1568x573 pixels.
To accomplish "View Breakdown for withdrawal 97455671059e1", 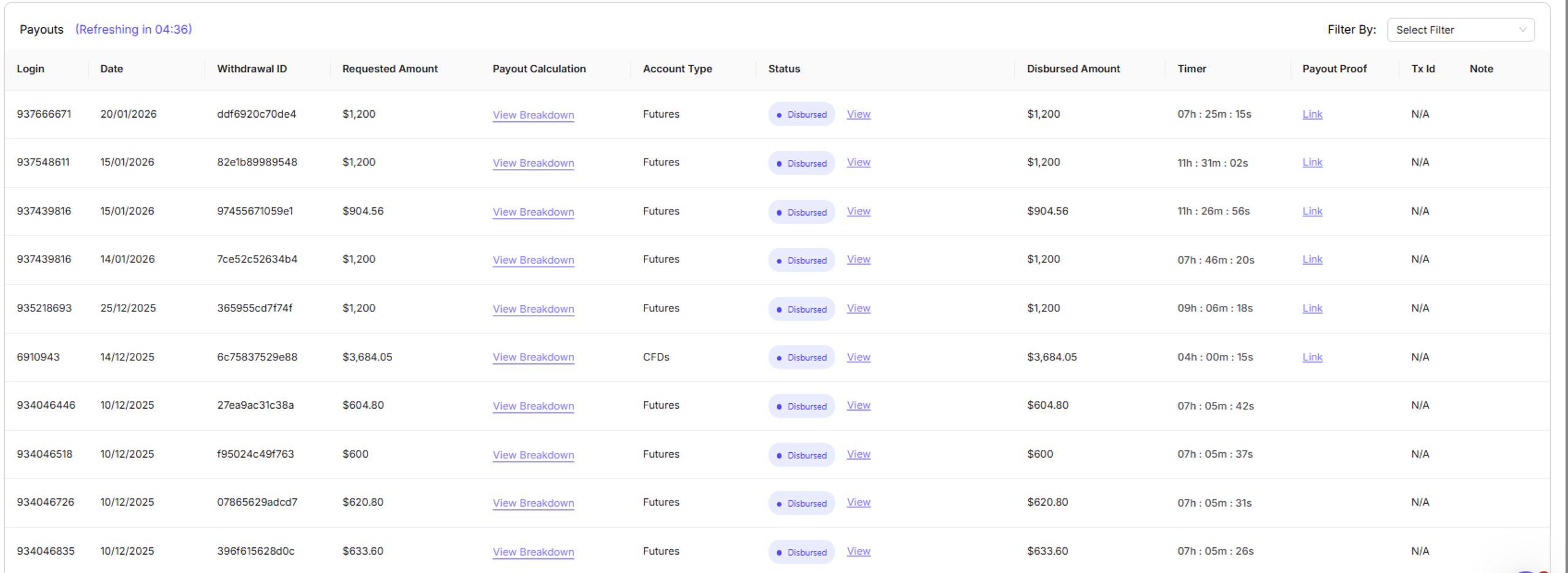I will pos(533,212).
